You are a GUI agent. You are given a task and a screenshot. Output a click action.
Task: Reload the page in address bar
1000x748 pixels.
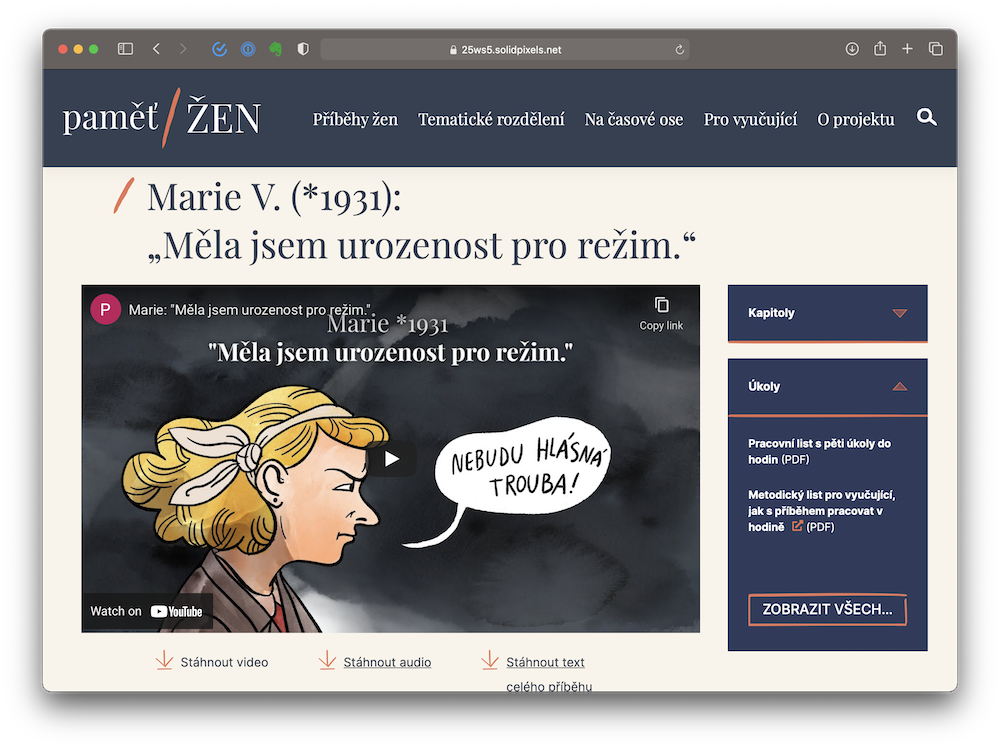680,49
